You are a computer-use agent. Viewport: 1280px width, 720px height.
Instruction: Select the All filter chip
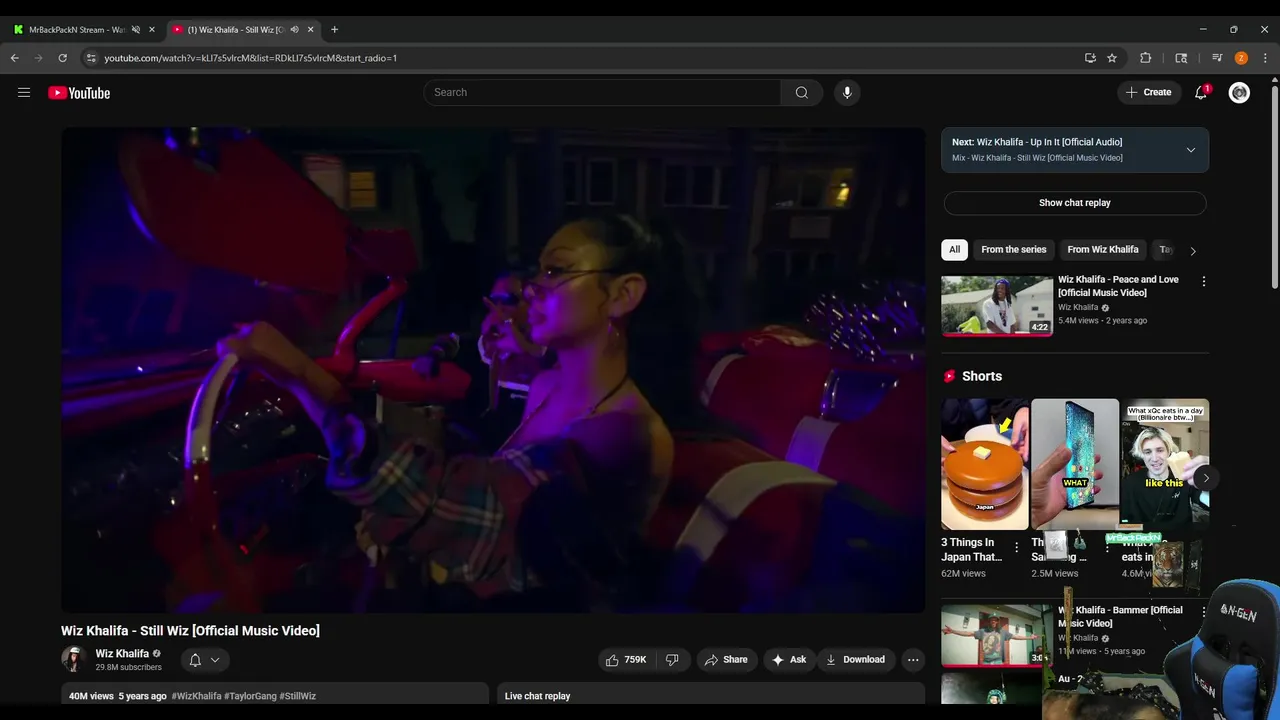[x=954, y=249]
